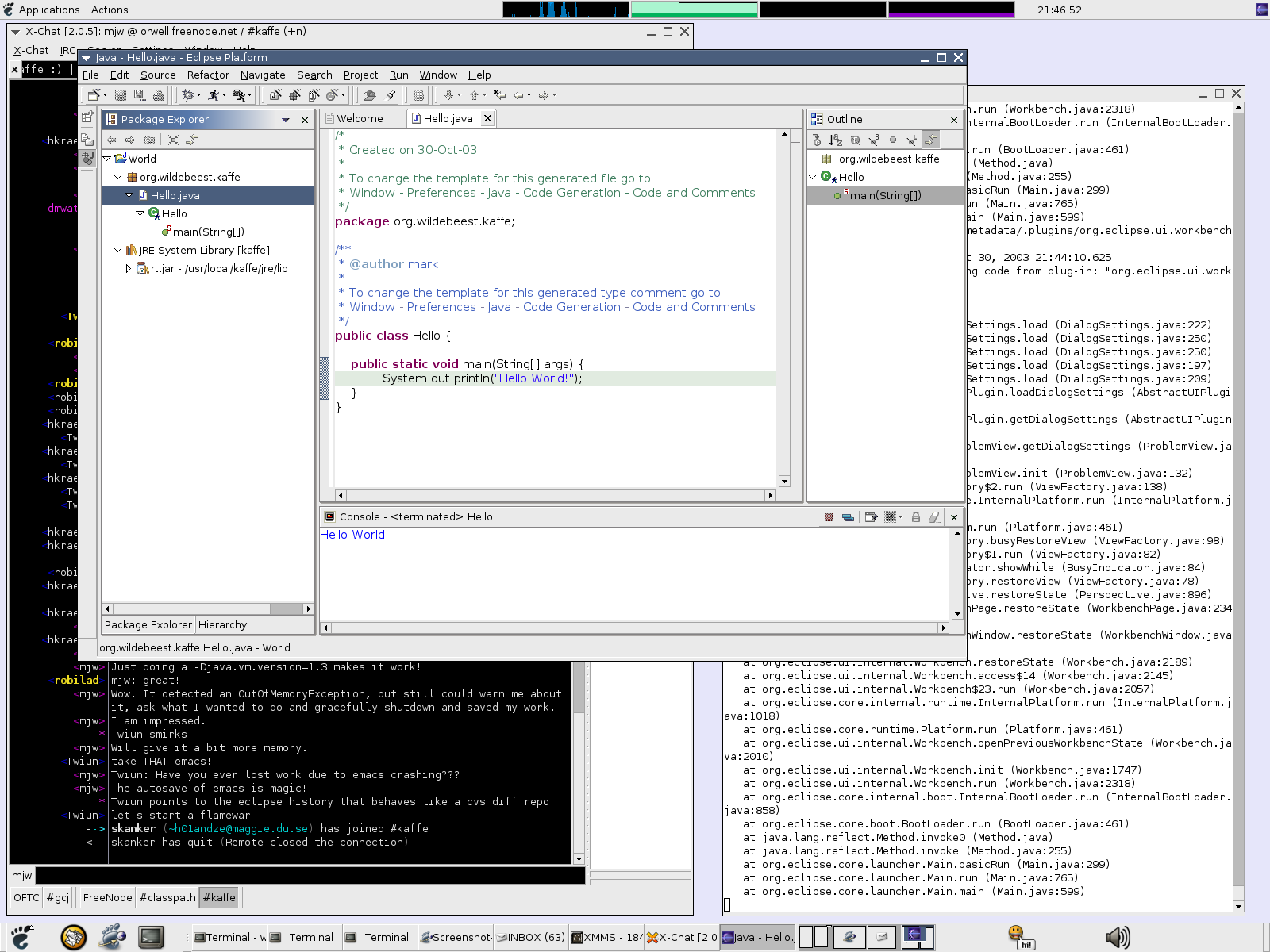Click vertical scrollbar of Java editor

tap(784, 308)
